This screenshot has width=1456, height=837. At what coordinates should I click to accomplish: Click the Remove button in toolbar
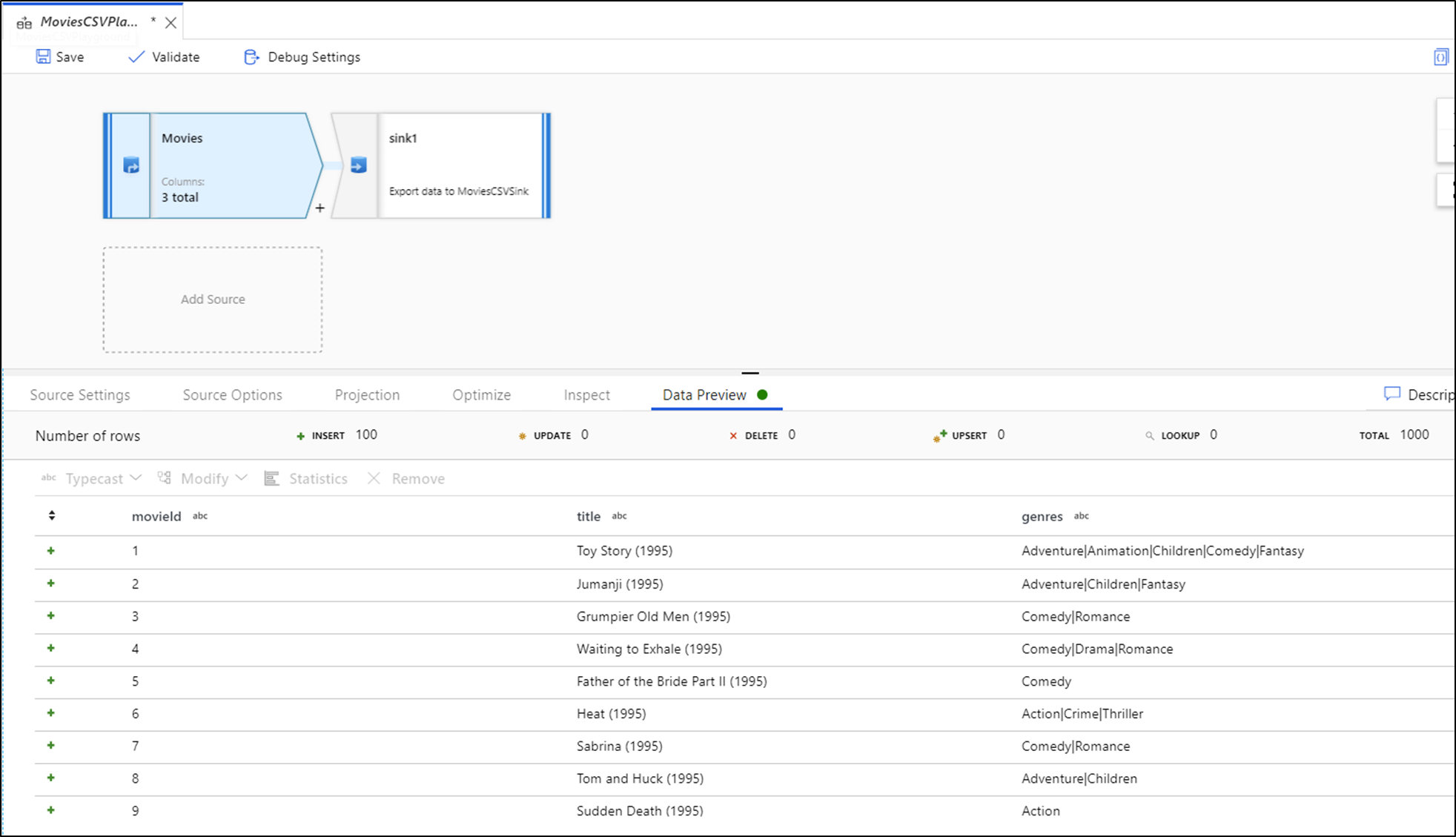coord(406,478)
